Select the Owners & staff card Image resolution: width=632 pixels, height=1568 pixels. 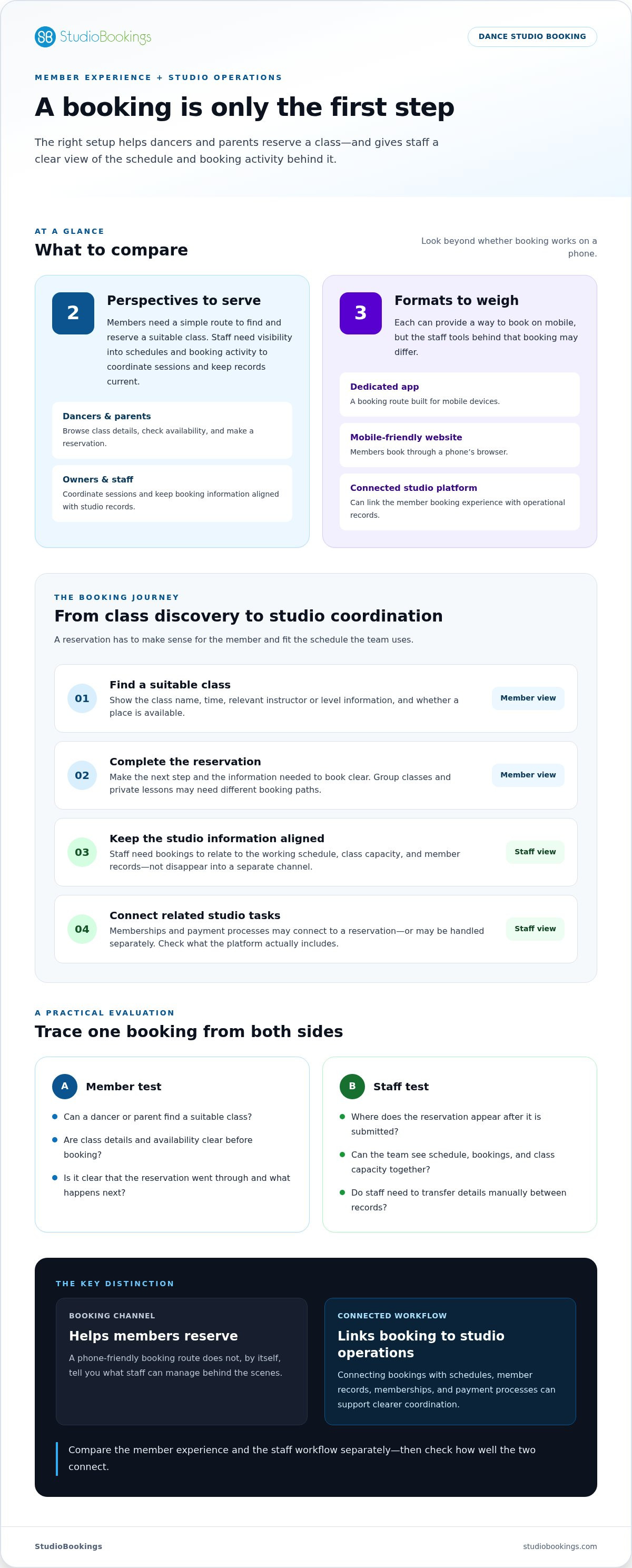[172, 494]
